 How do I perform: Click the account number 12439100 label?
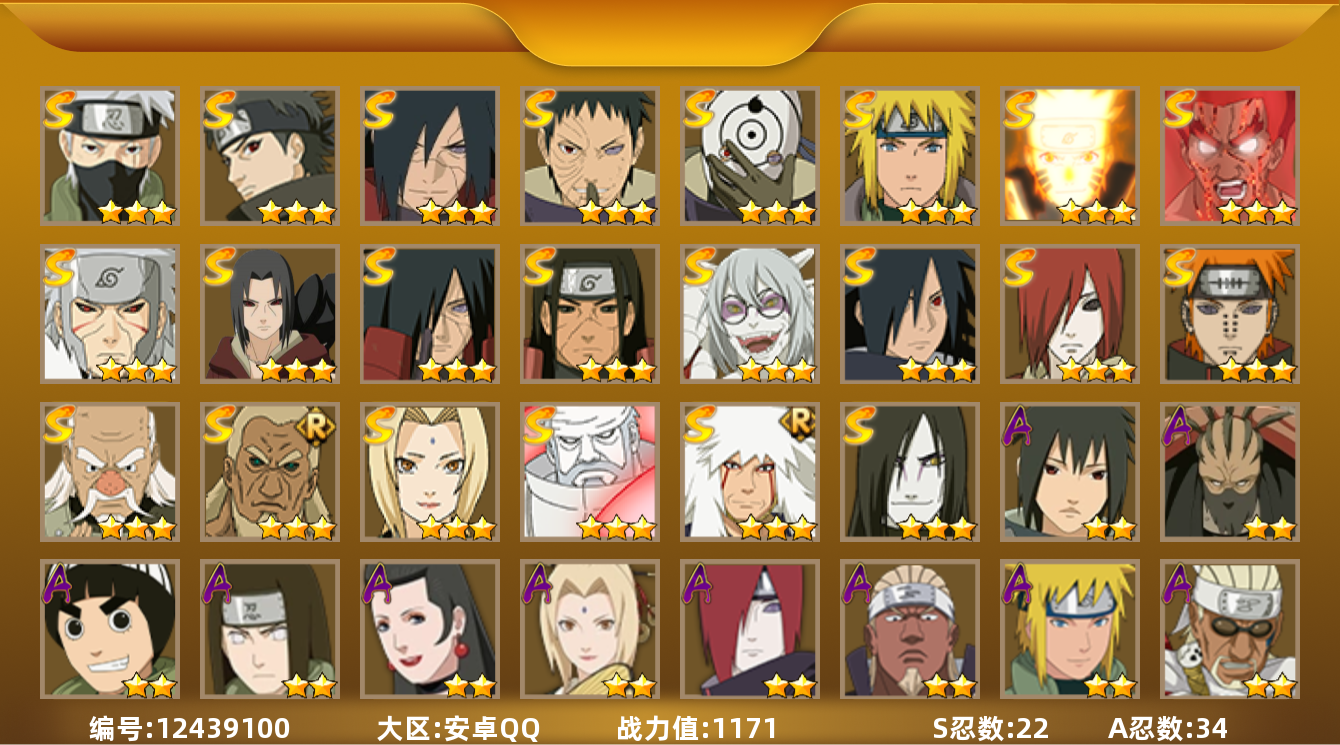189,728
